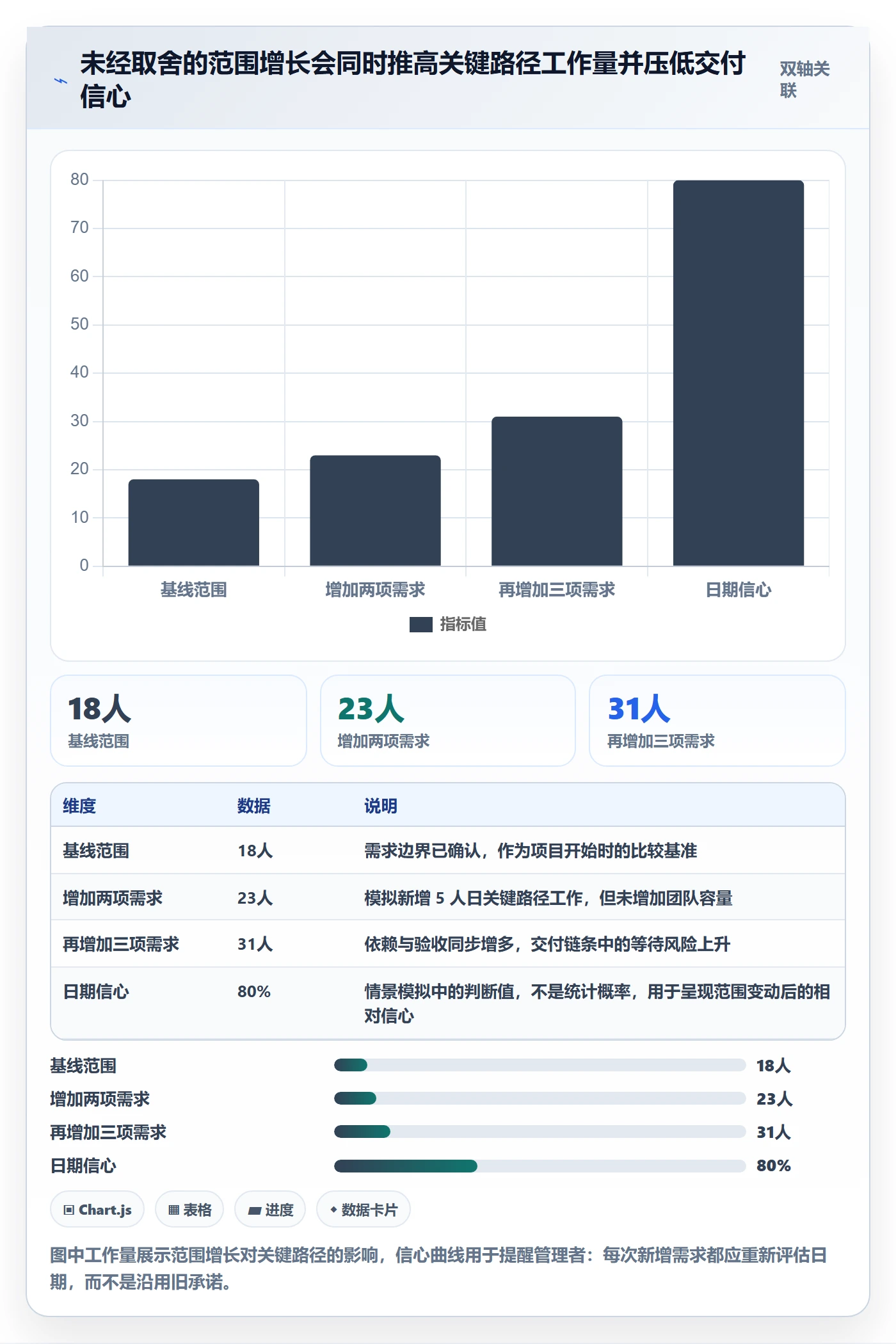Click the 基线范围 progress bar
896x1344 pixels.
coord(540,1065)
